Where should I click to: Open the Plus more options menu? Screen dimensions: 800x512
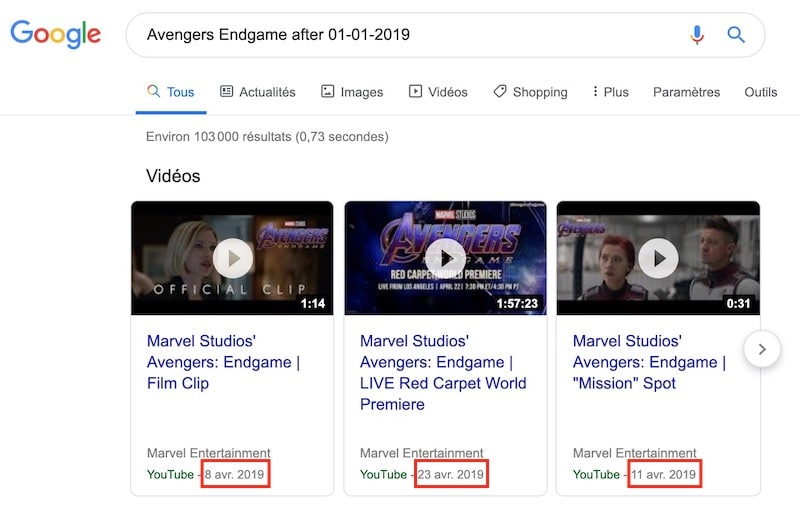[610, 92]
